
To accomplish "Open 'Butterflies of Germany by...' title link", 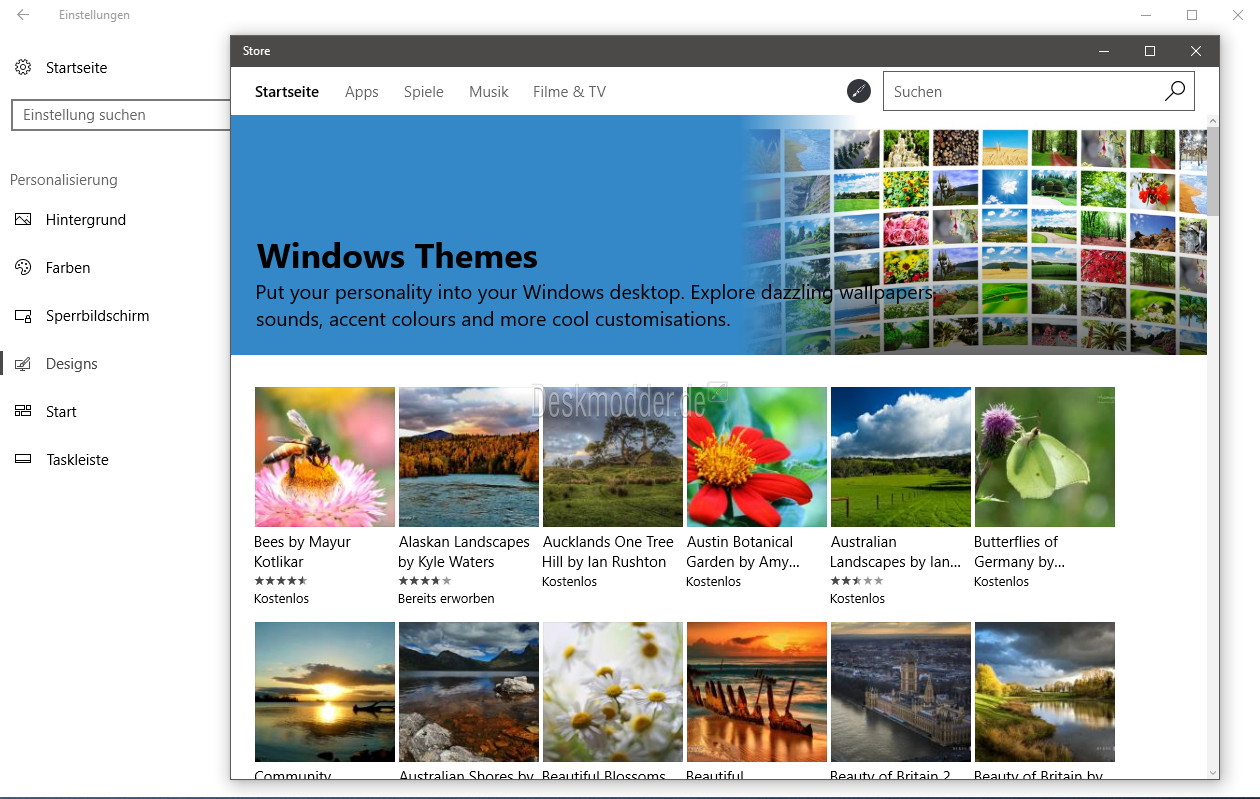I will coord(1020,552).
